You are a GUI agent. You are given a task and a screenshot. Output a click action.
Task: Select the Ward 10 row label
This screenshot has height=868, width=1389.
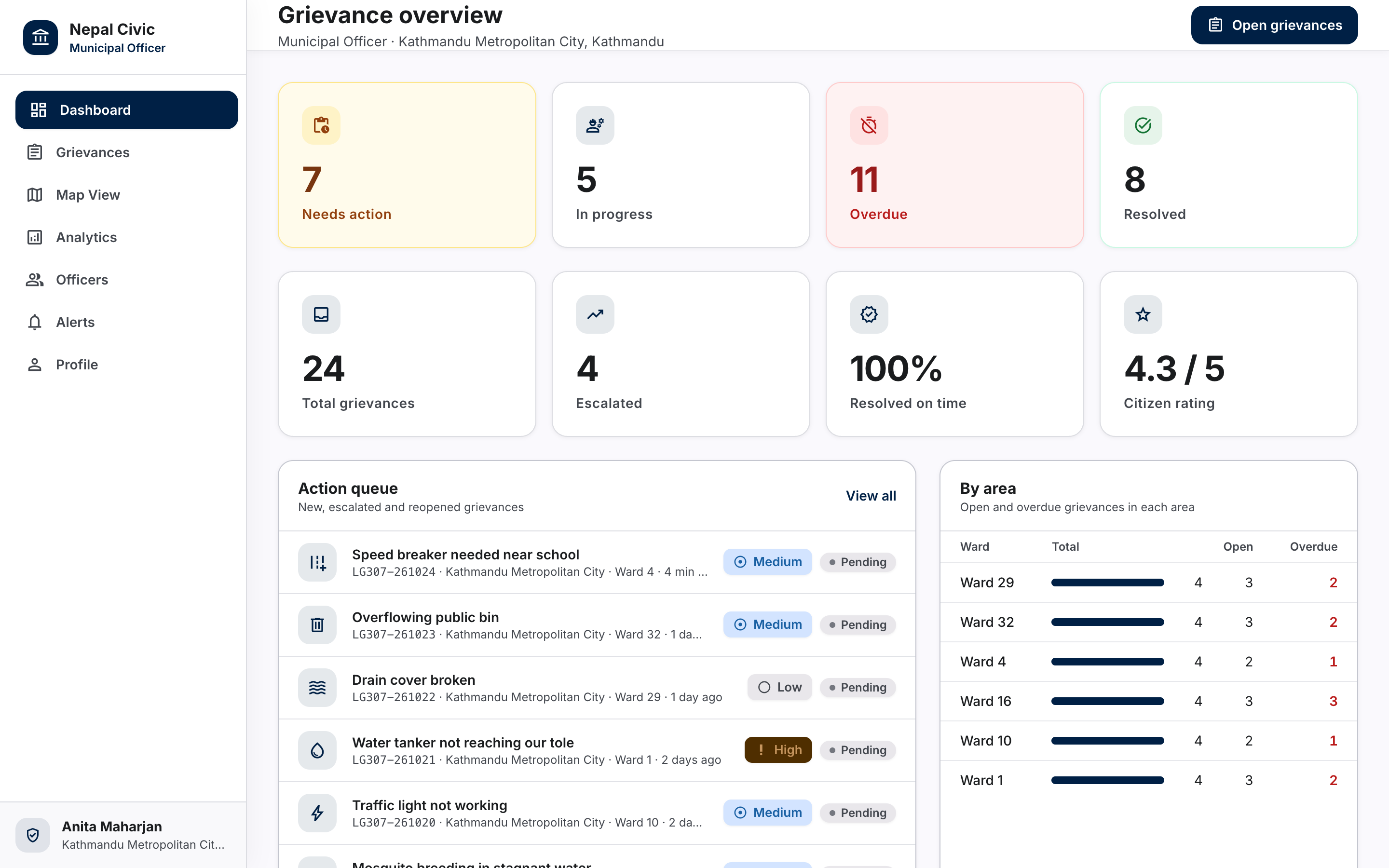tap(985, 741)
